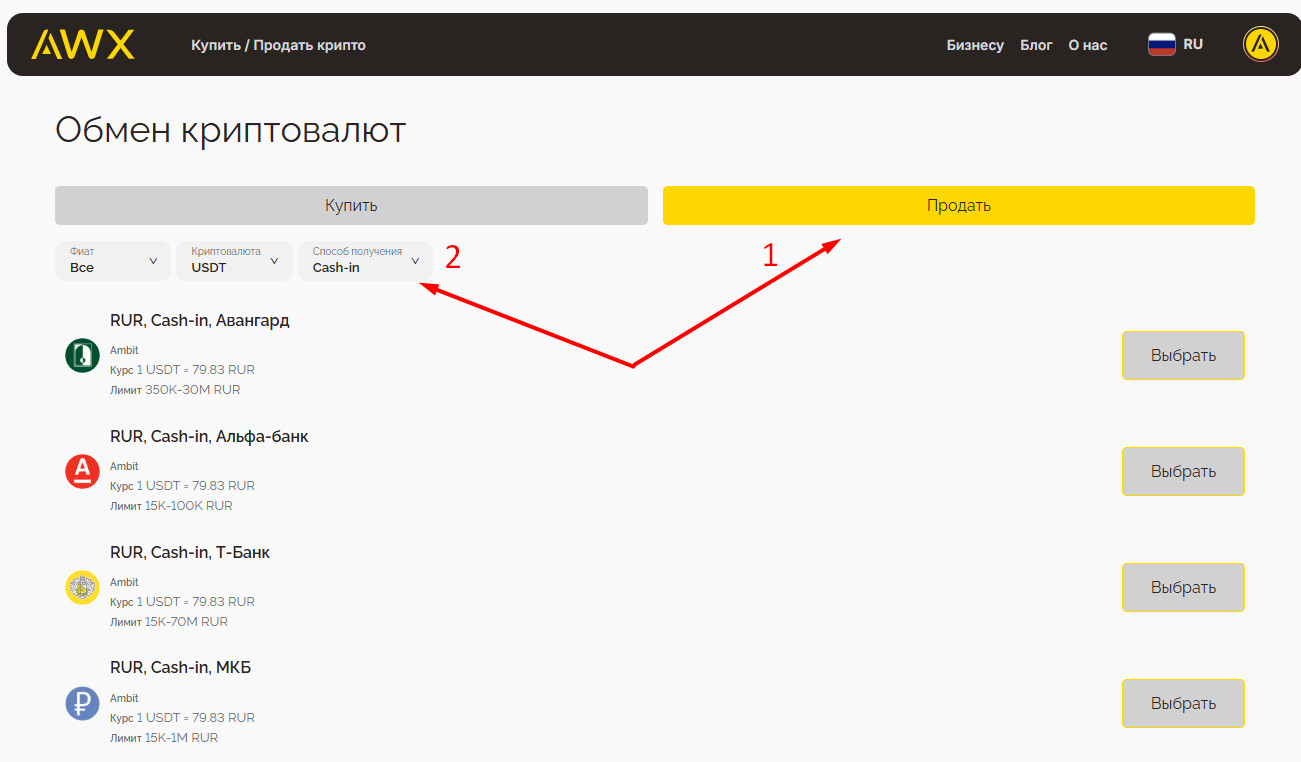The image size is (1301, 762).
Task: Open Купить / Продать крипто menu item
Action: [x=278, y=45]
